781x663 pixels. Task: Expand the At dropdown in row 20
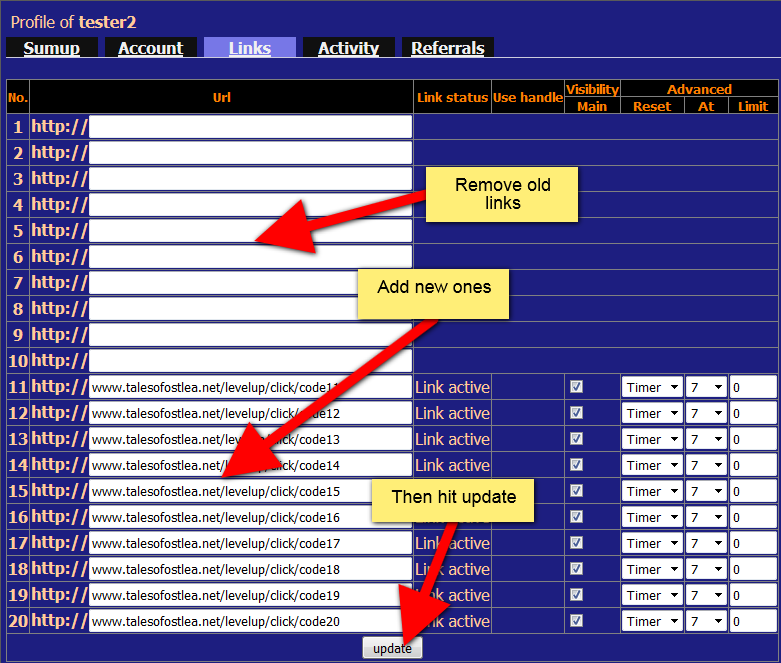[x=705, y=621]
